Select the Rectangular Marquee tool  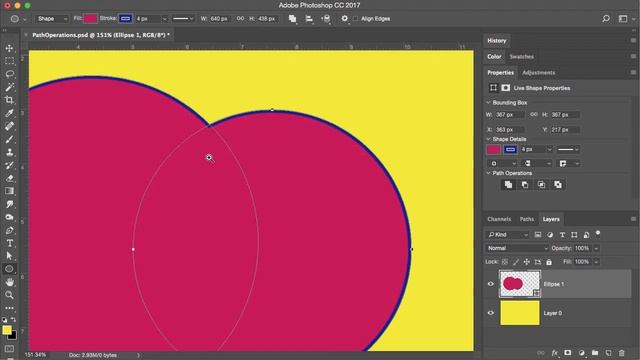9,61
